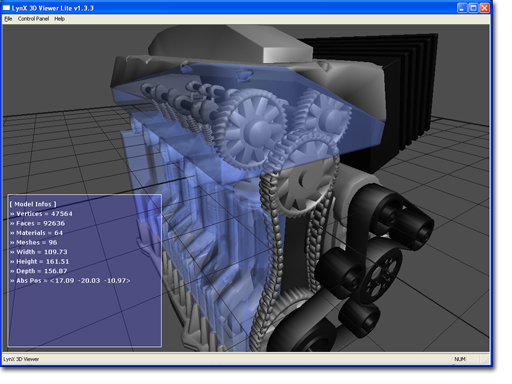
Task: Click the NUM indicator in status bar
Action: pyautogui.click(x=460, y=359)
